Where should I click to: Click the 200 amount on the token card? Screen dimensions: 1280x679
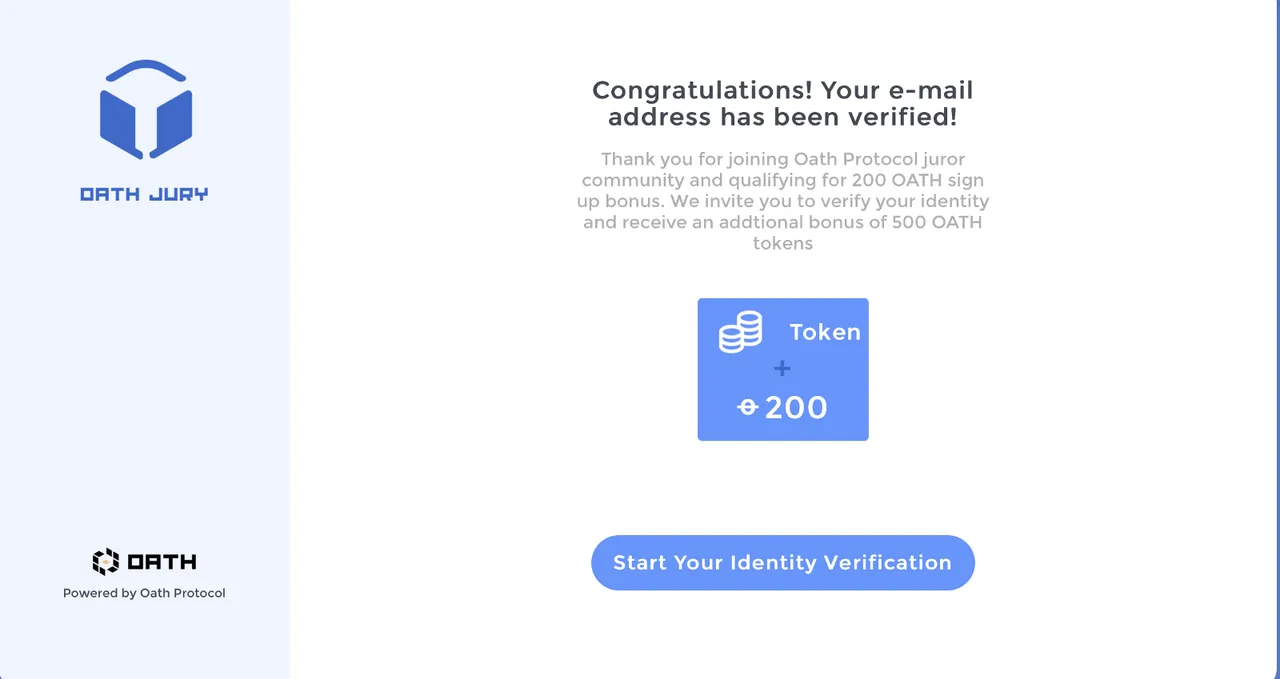(x=796, y=407)
